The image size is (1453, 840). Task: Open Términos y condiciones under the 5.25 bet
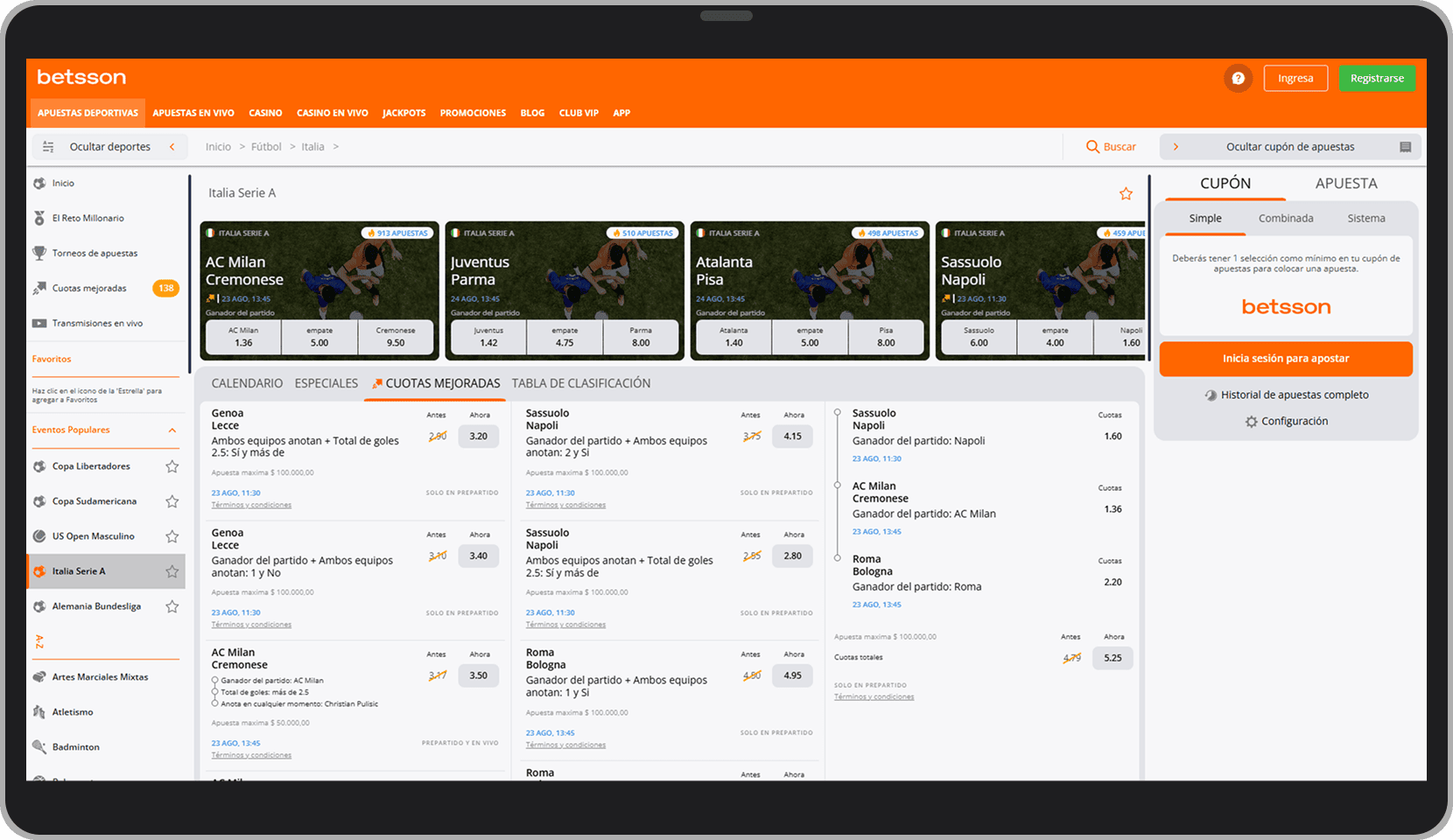tap(874, 697)
